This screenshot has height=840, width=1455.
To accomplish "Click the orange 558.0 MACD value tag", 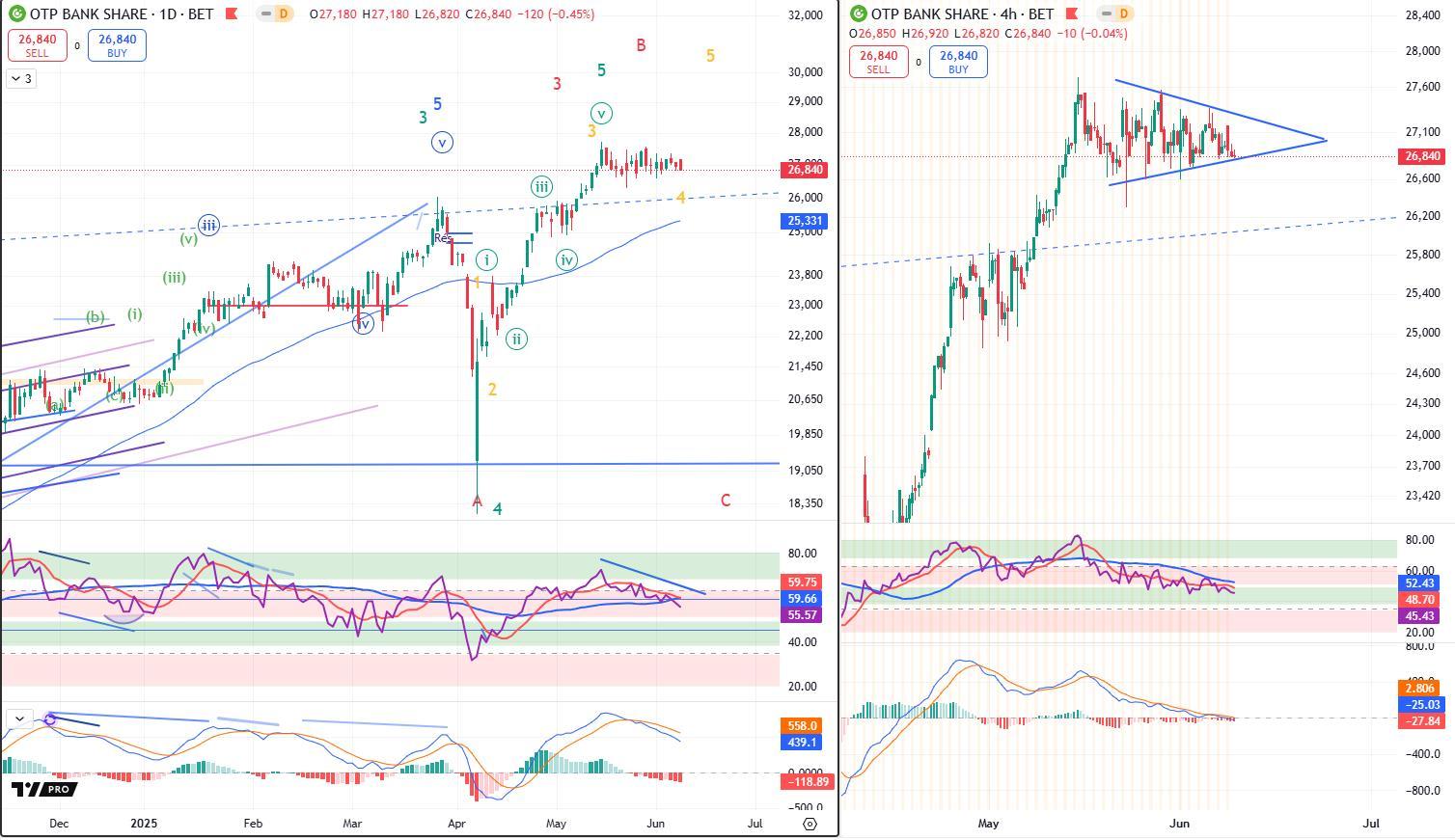I will (802, 726).
